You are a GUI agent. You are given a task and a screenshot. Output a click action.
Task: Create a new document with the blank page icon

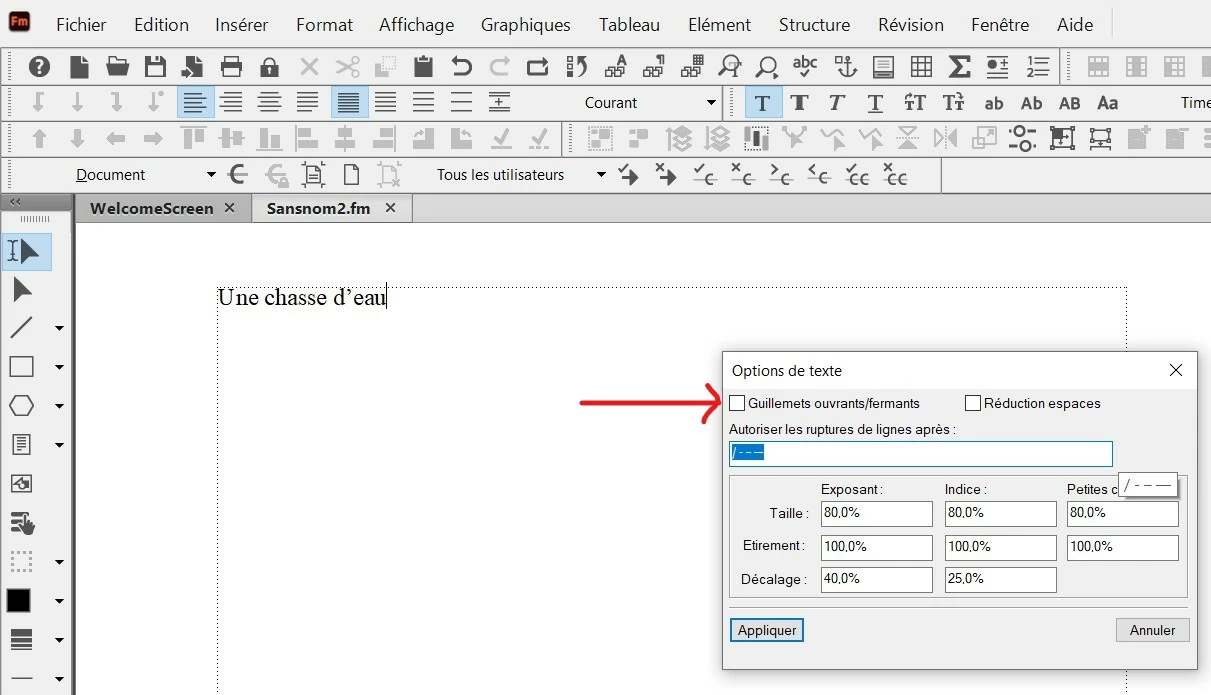click(79, 67)
